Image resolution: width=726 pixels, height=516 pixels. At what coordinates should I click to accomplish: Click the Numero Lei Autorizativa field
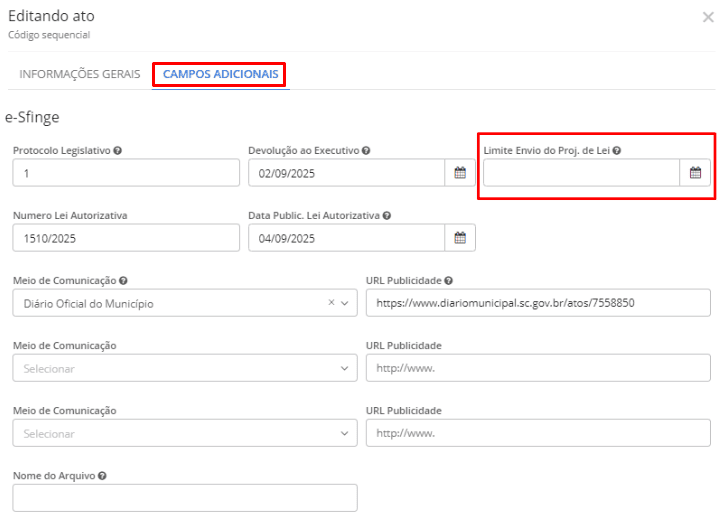point(126,238)
